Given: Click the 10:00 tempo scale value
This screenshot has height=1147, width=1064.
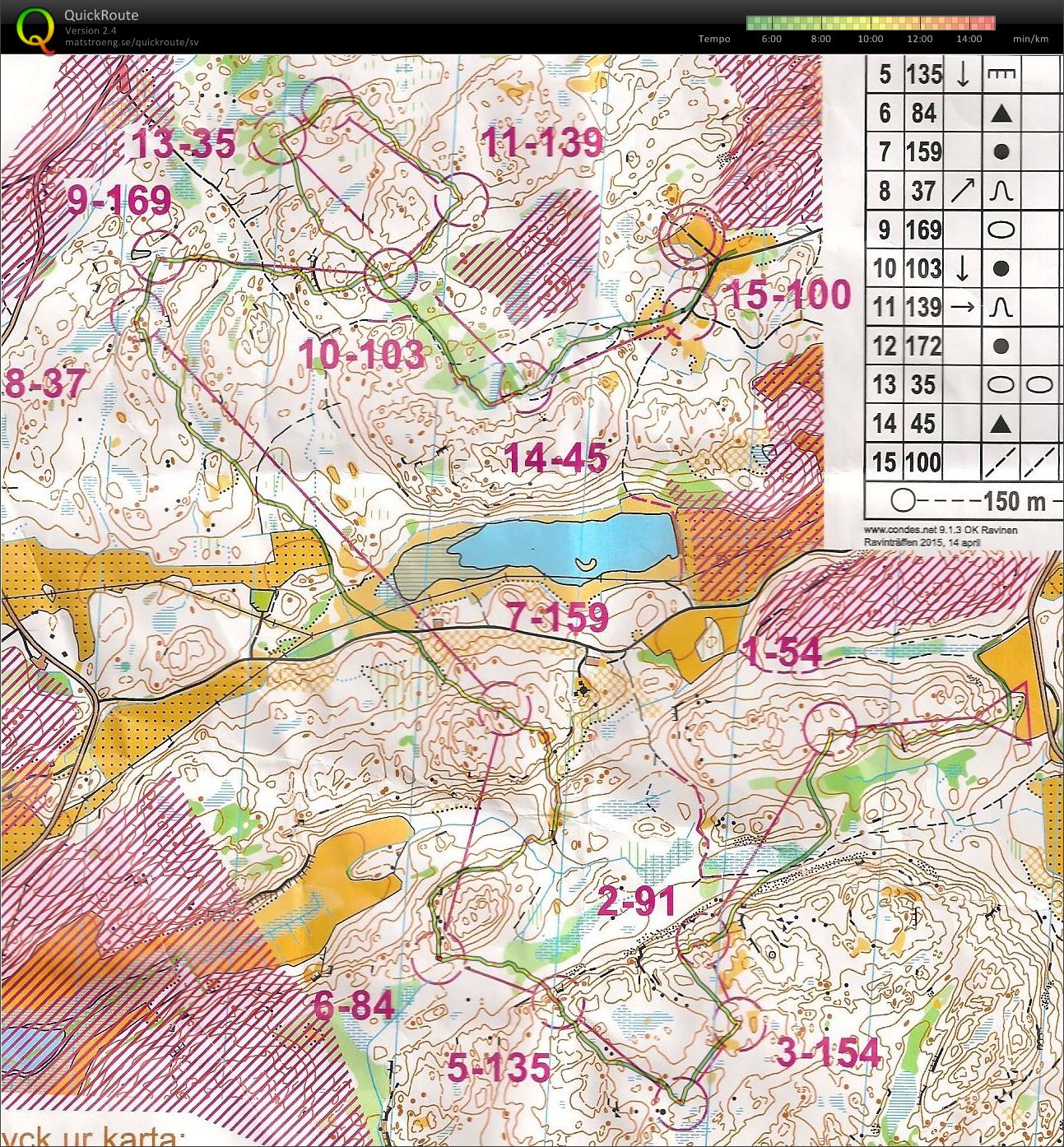Looking at the screenshot, I should 871,39.
